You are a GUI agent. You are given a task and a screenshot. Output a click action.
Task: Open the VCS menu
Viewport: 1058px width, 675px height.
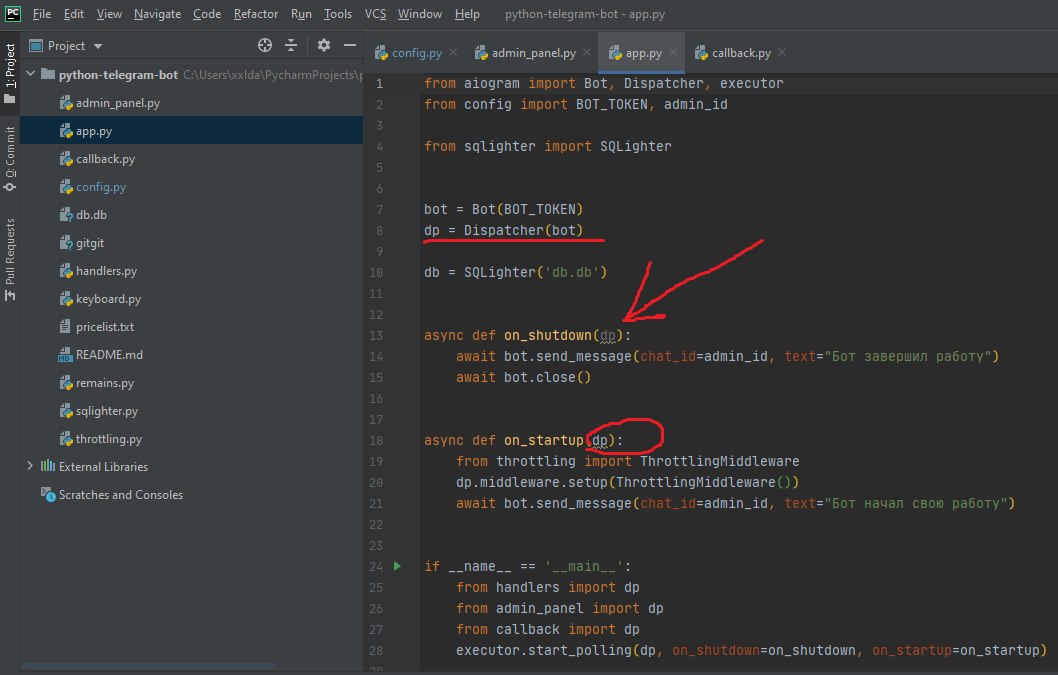tap(375, 14)
